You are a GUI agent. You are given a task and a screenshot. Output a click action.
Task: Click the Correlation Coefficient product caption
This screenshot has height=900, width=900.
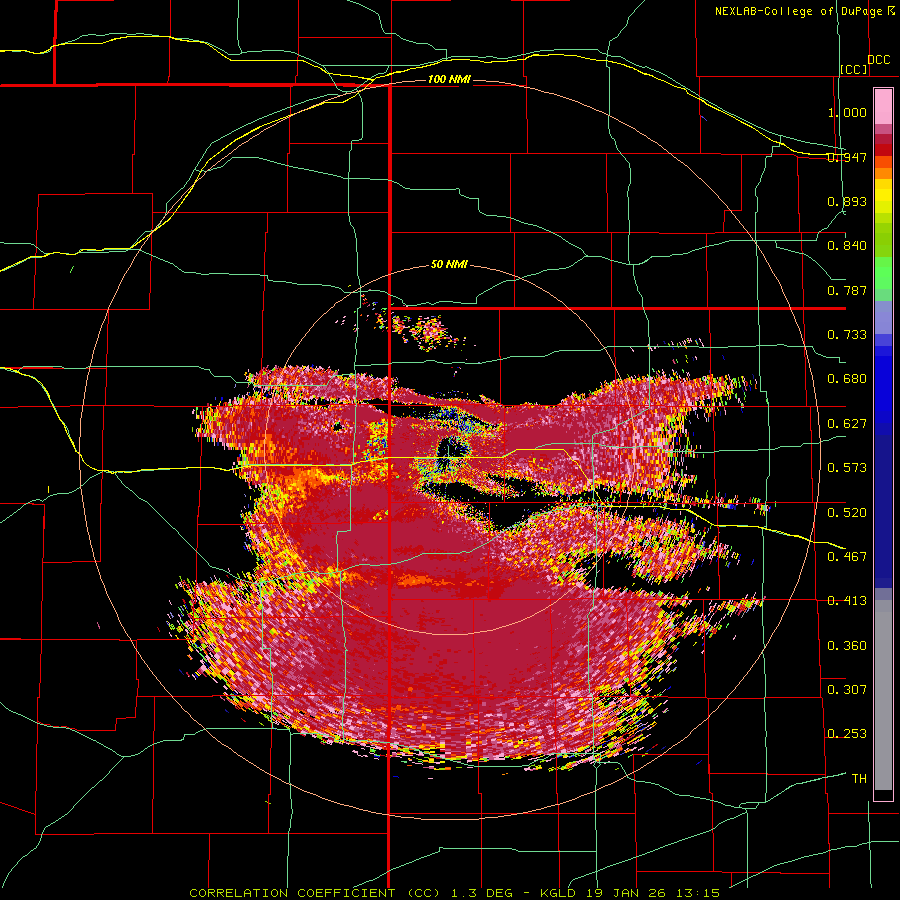[x=455, y=893]
